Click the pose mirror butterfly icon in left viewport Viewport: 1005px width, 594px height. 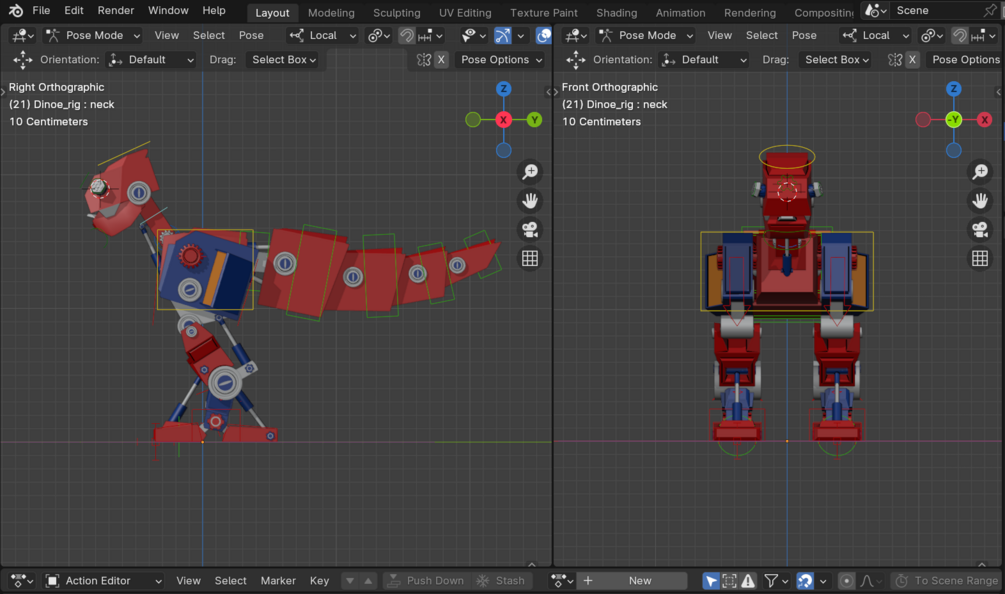424,60
